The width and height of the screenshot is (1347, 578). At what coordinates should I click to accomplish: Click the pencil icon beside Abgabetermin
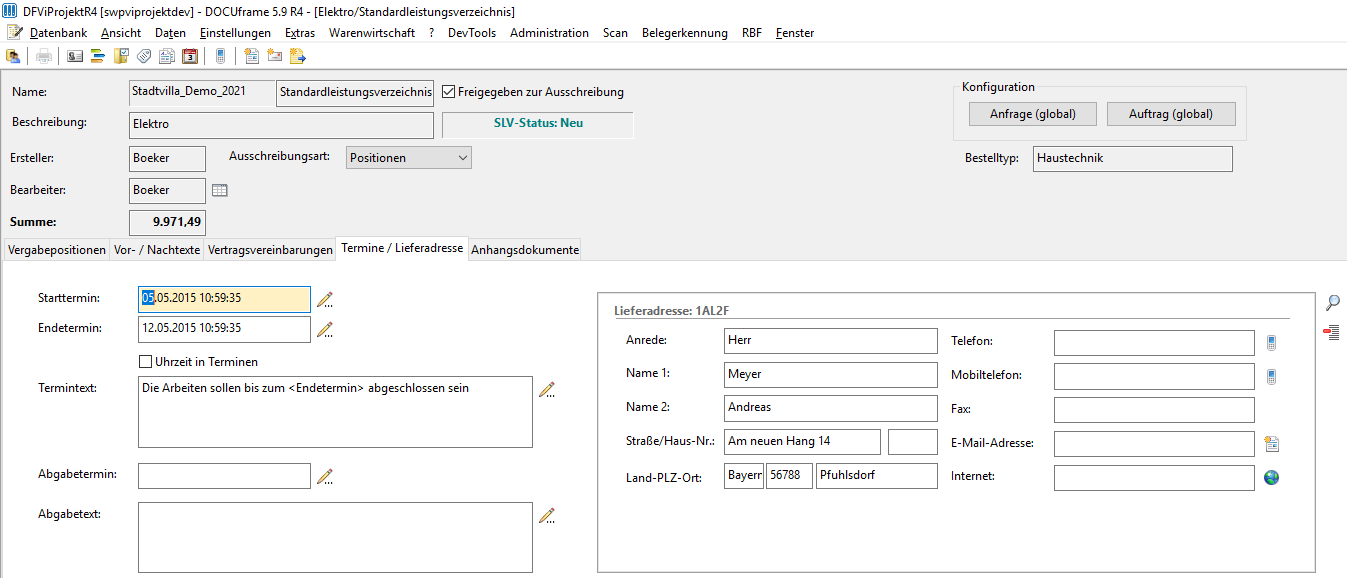coord(324,477)
